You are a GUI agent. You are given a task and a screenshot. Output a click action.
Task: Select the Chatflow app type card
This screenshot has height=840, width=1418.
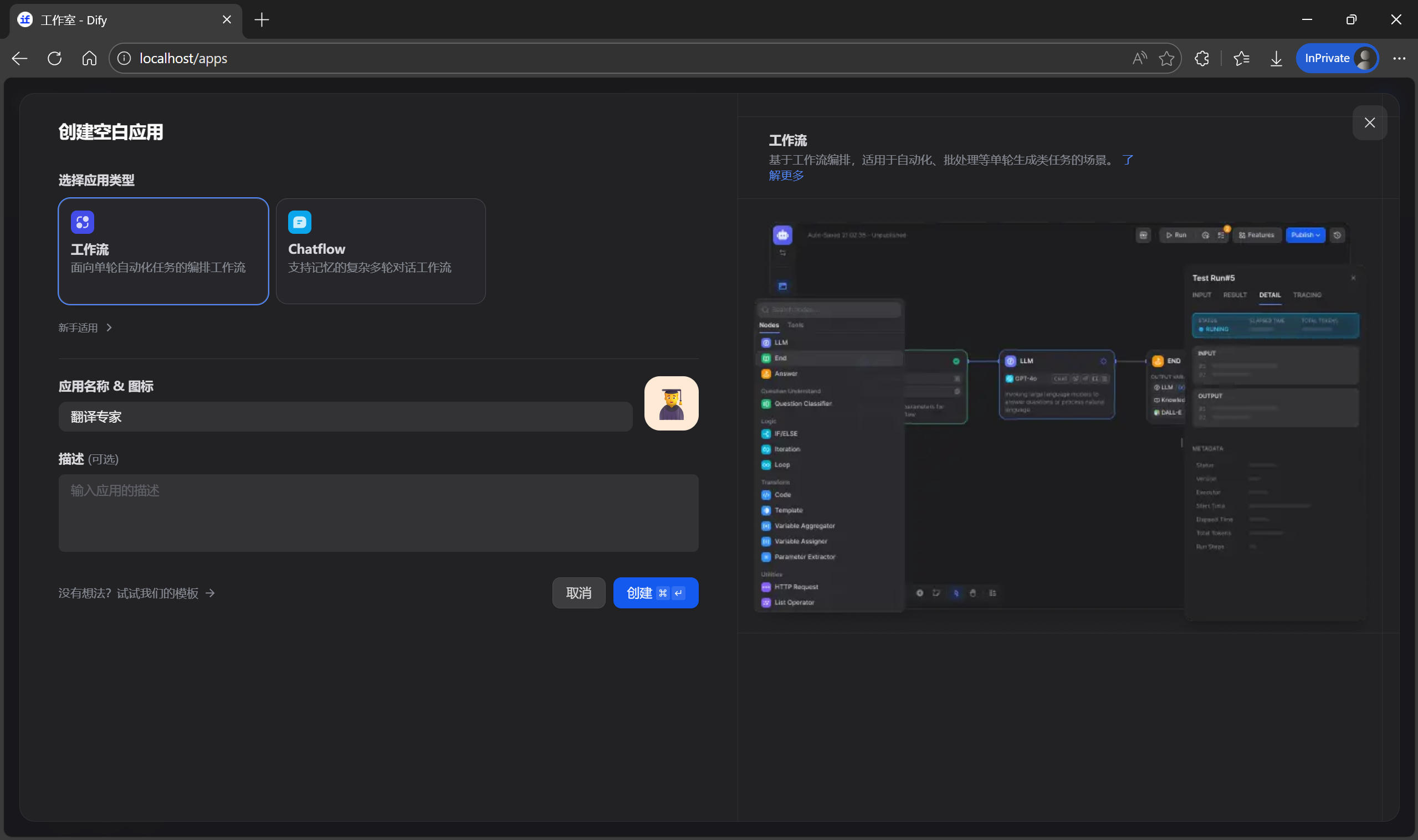380,252
